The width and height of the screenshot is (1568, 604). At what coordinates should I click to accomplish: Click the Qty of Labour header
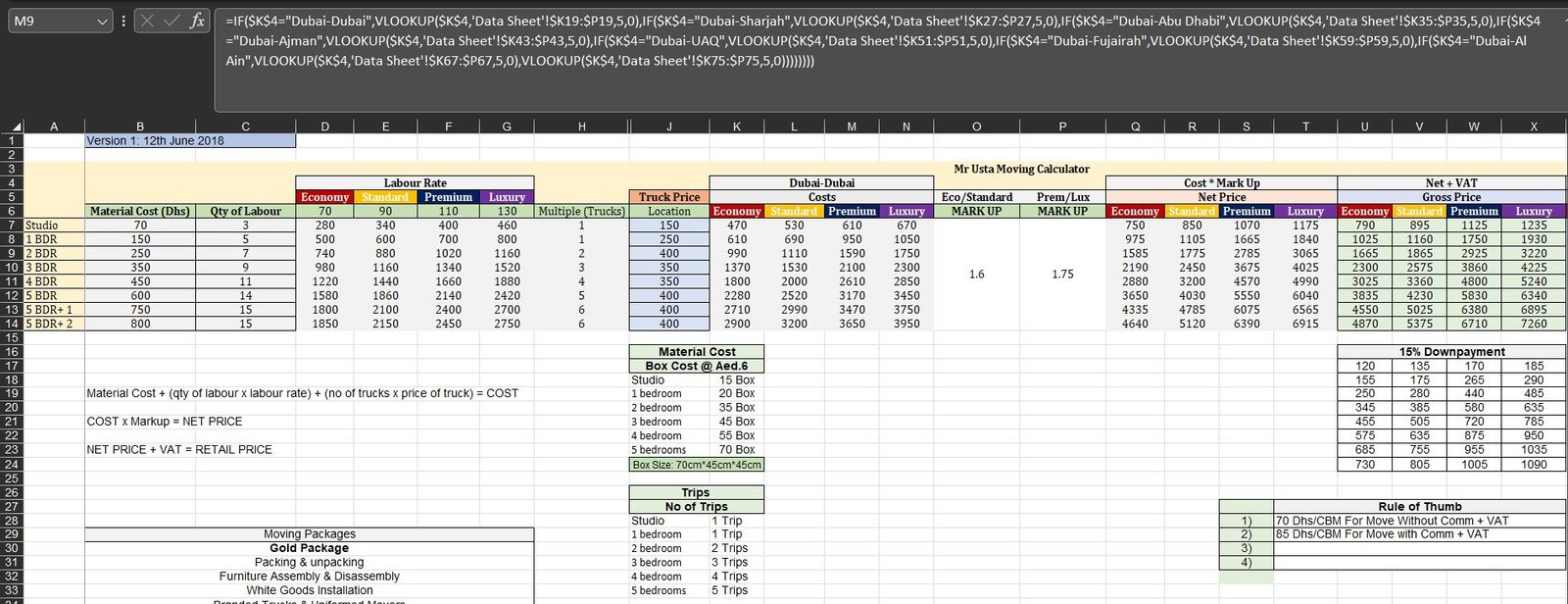click(245, 211)
